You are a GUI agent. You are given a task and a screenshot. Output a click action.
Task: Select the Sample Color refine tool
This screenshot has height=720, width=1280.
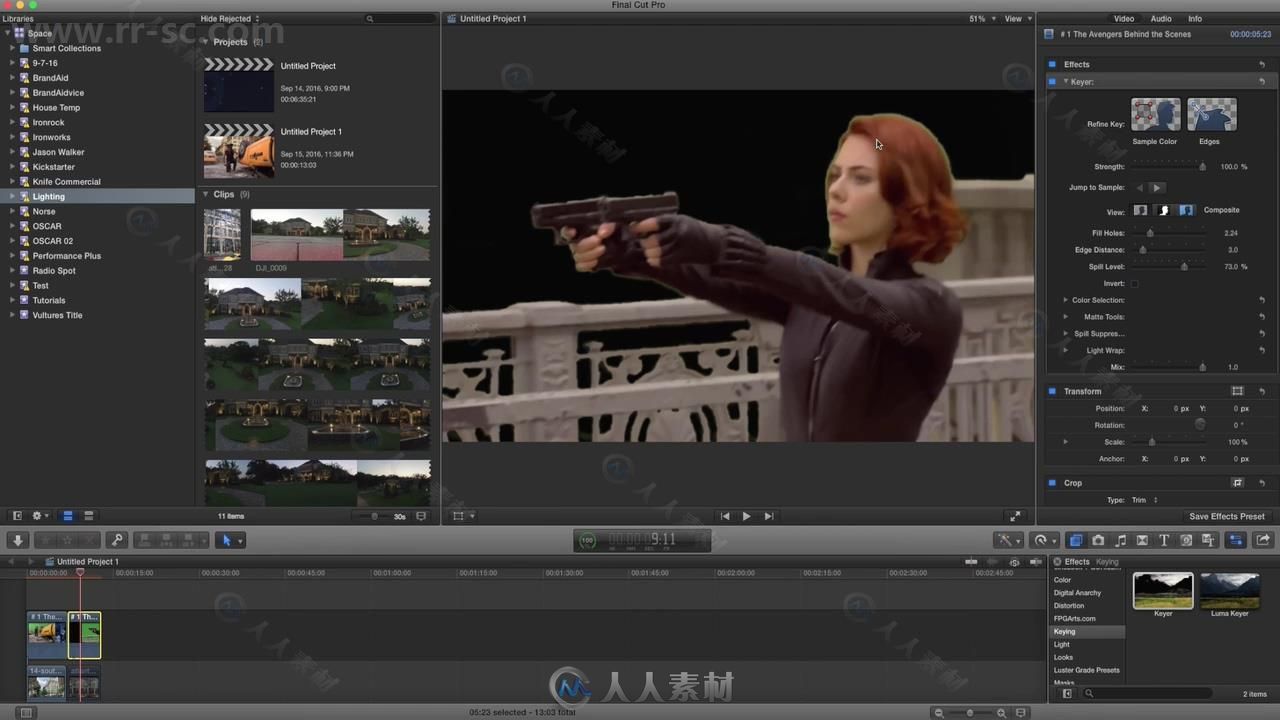point(1155,115)
